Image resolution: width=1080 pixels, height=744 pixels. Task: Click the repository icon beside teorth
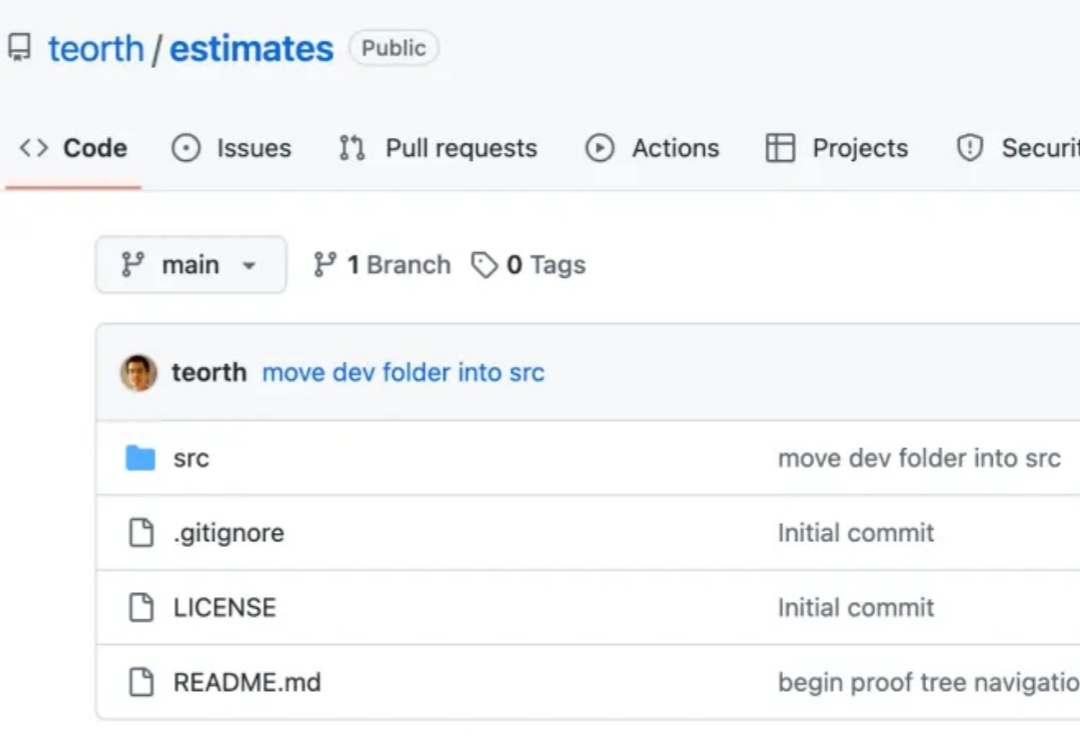click(x=19, y=48)
